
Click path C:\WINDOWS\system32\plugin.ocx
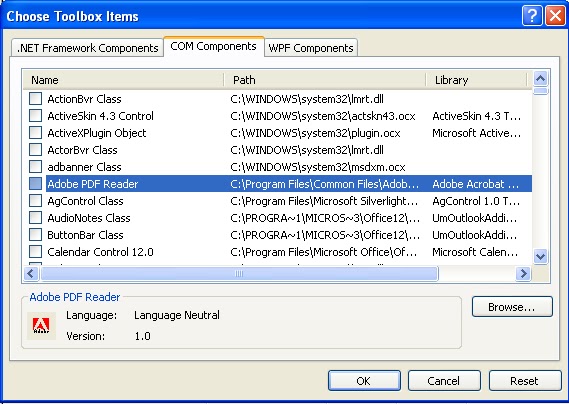pyautogui.click(x=315, y=133)
